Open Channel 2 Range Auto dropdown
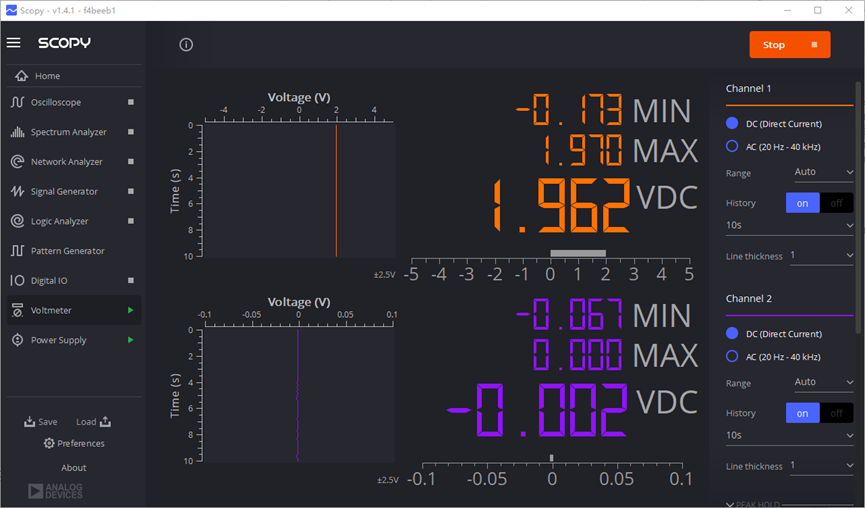 click(824, 382)
